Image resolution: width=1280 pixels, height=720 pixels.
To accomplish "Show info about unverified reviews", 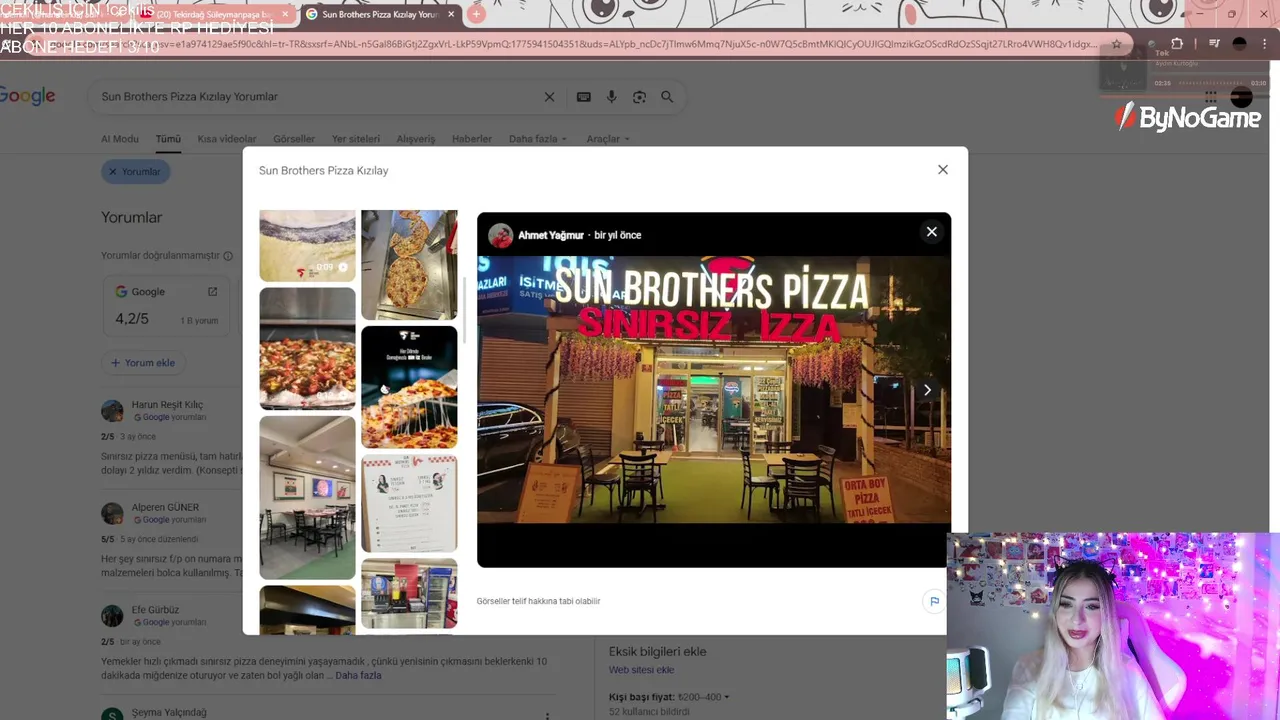I will (228, 256).
